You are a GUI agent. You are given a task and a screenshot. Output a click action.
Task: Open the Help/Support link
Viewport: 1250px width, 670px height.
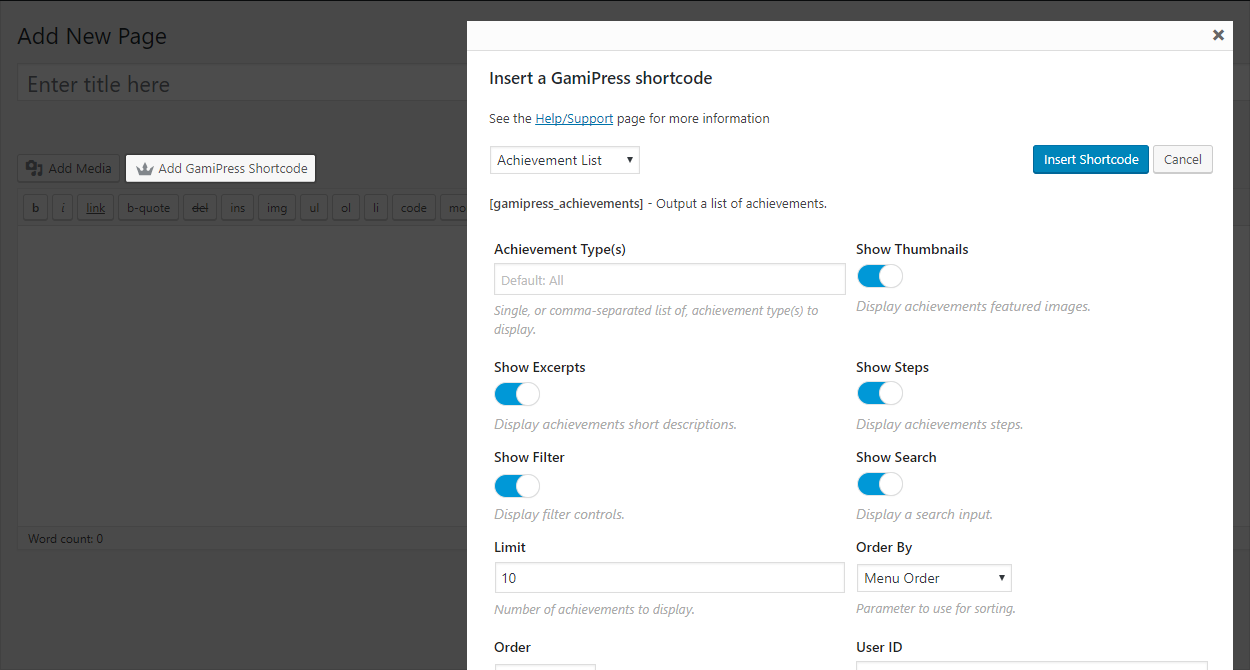574,118
